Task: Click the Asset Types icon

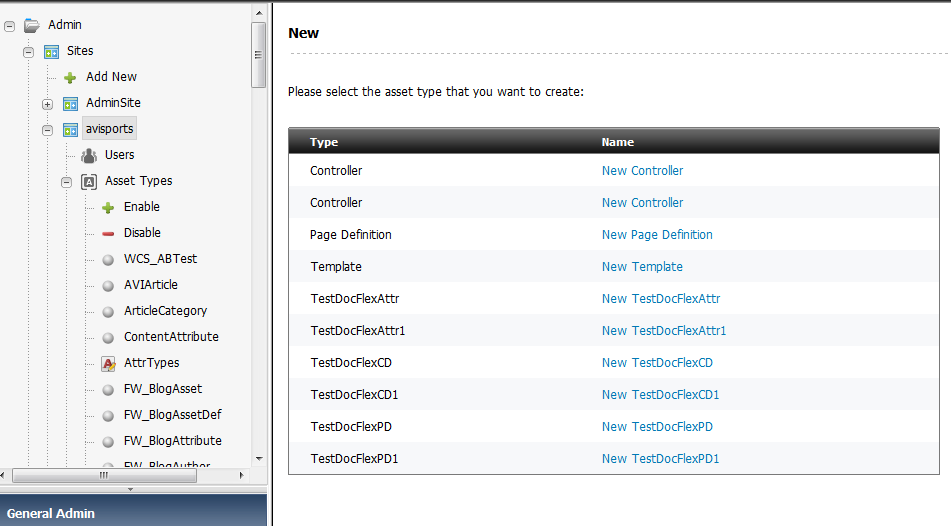Action: (89, 181)
